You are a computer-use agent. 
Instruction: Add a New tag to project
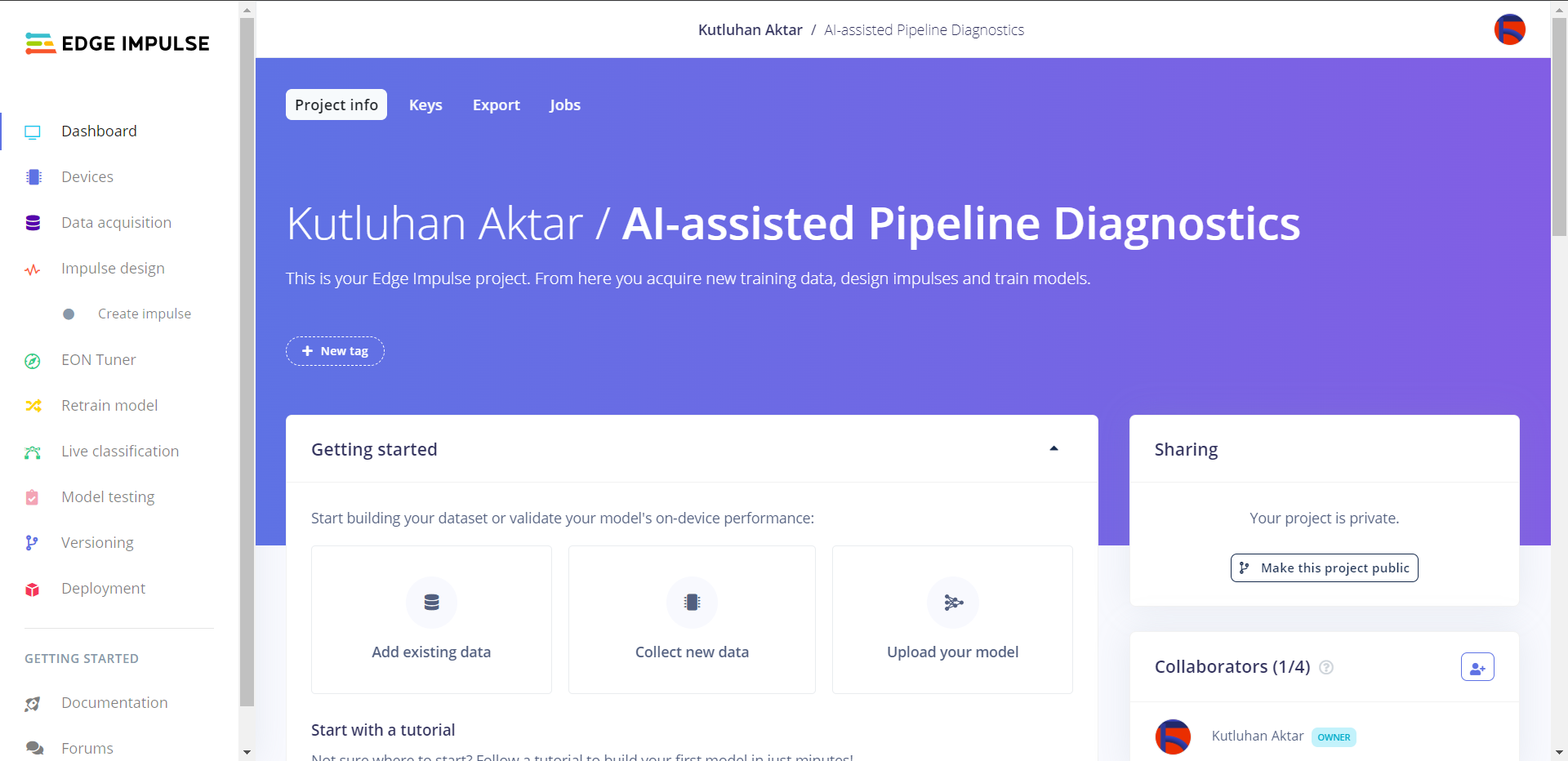coord(335,351)
